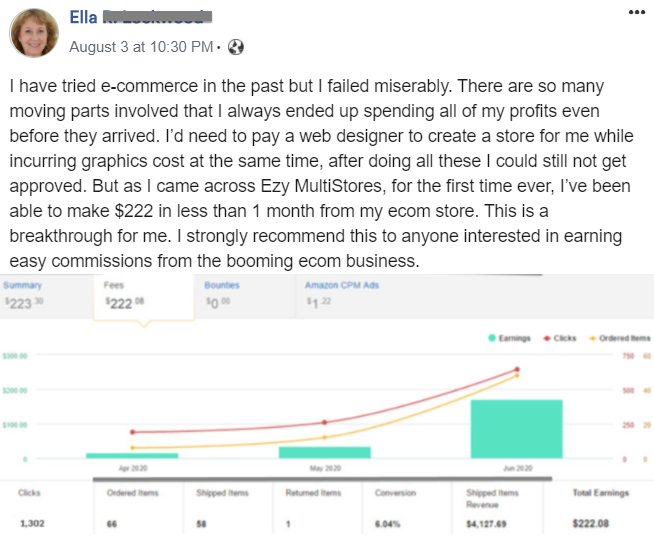Open the post options three-dot menu
This screenshot has height=543, width=654.
point(636,12)
